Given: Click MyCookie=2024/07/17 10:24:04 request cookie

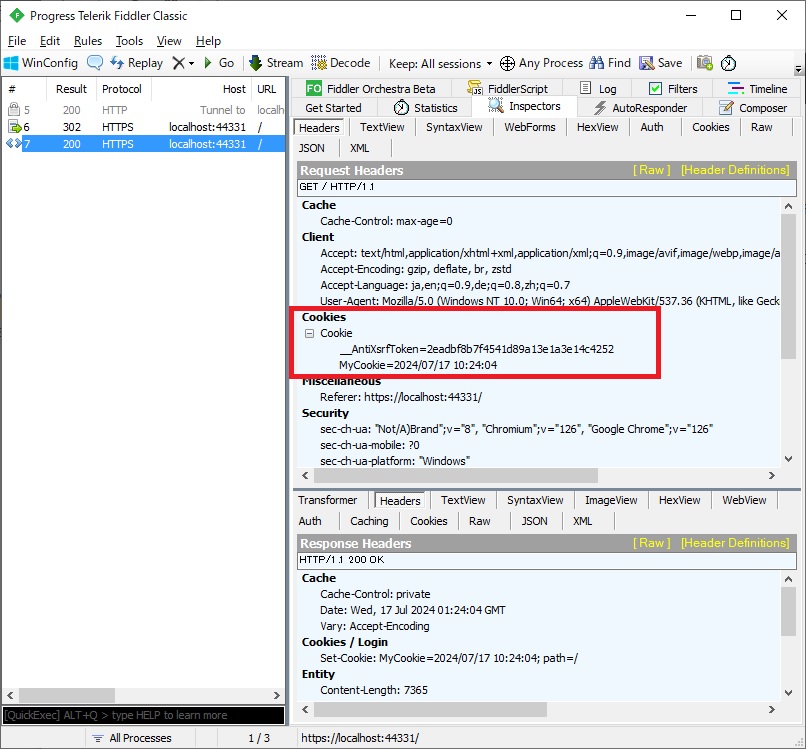Looking at the screenshot, I should tap(418, 365).
